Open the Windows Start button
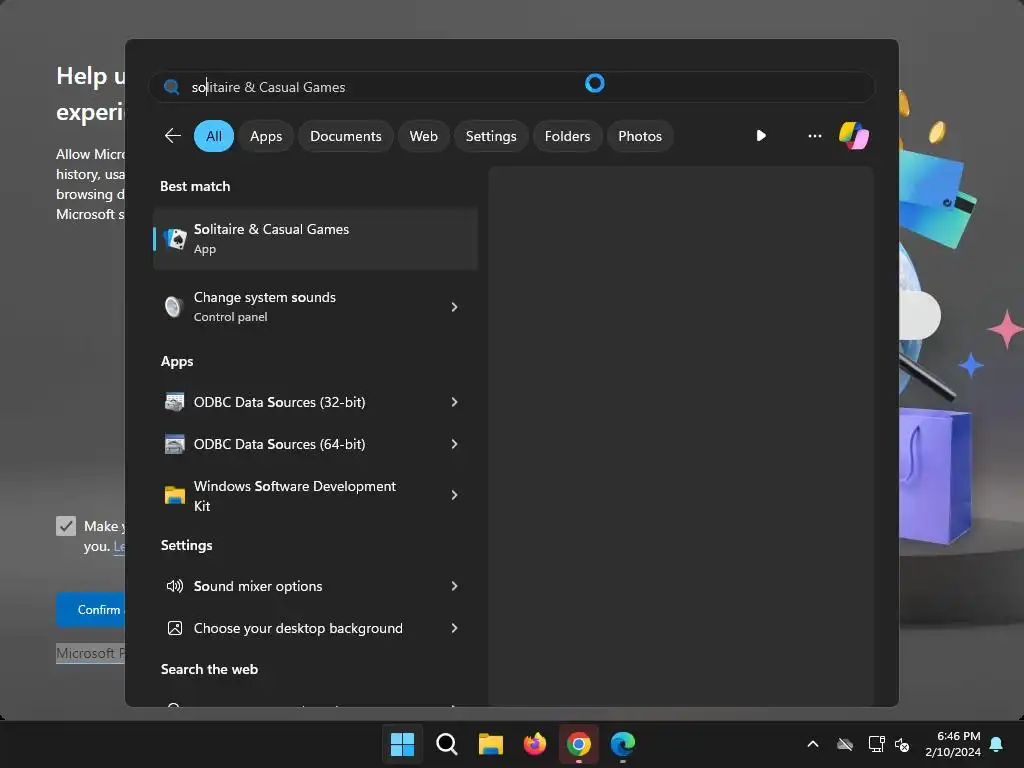Image resolution: width=1024 pixels, height=768 pixels. (x=402, y=744)
